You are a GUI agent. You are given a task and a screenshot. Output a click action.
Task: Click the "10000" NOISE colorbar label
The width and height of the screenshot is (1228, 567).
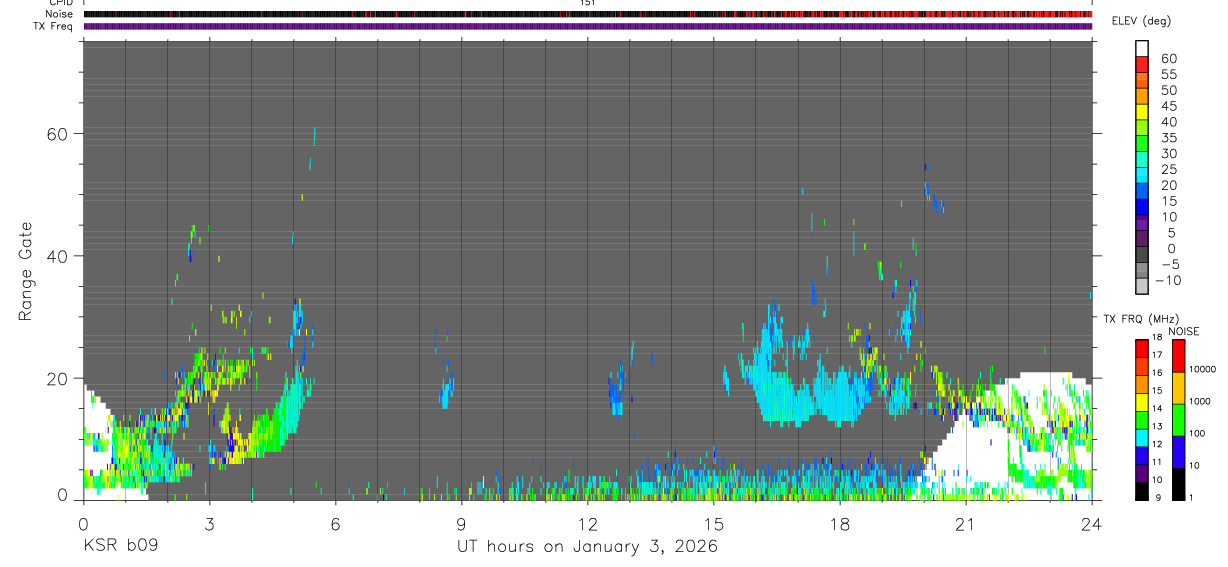coord(1205,369)
